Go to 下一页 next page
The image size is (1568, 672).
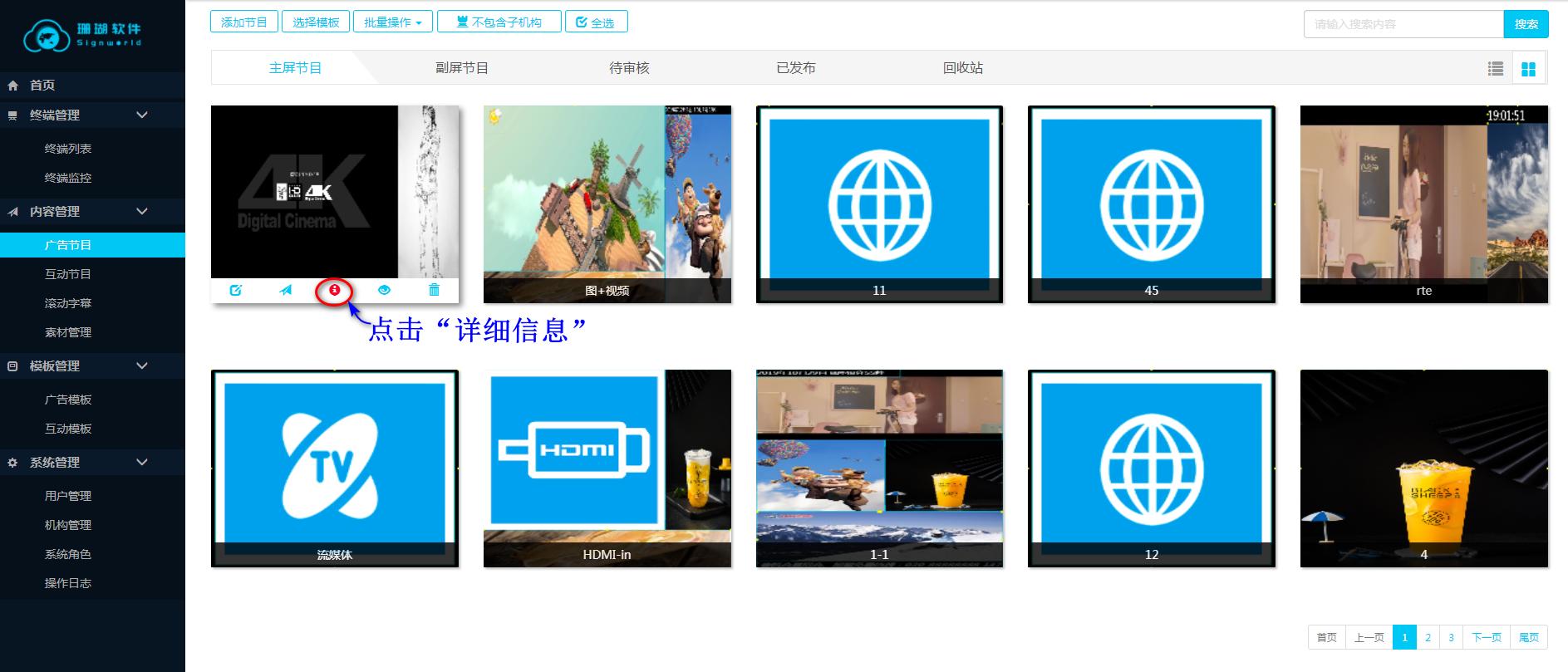coord(1487,637)
